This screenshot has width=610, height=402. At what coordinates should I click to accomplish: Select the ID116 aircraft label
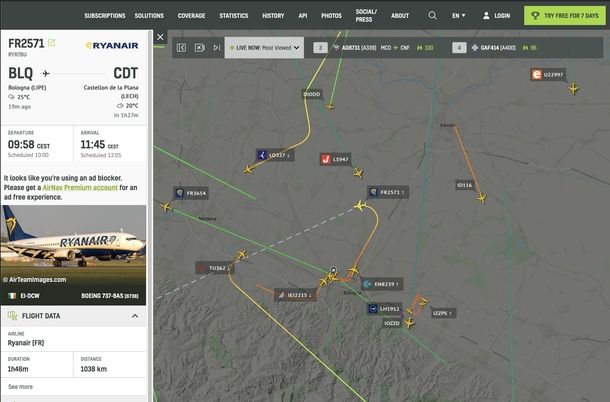click(x=465, y=185)
